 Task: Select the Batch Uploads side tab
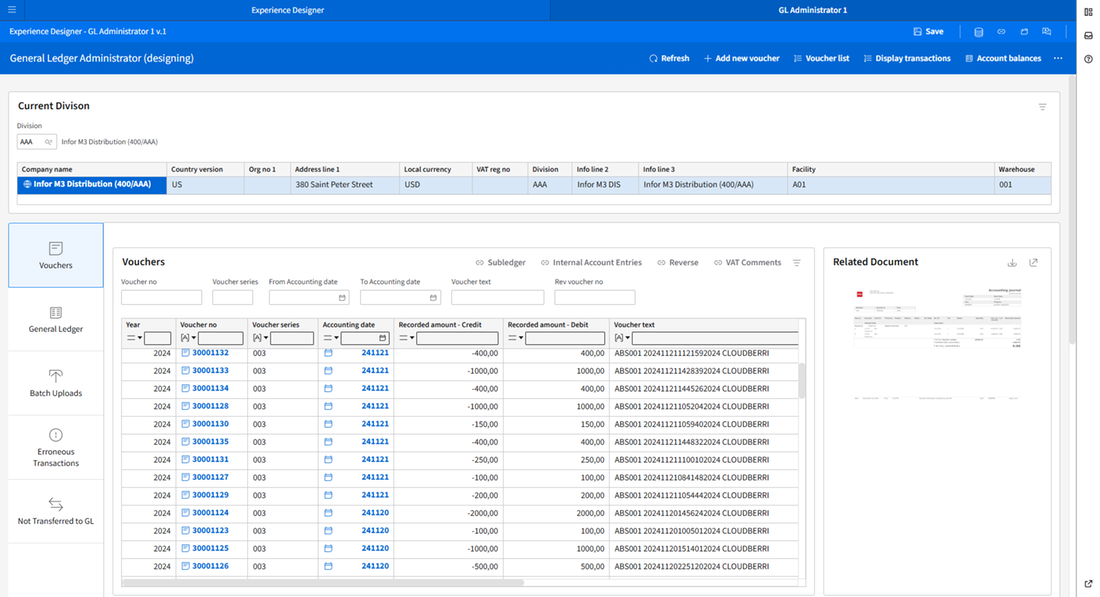56,383
